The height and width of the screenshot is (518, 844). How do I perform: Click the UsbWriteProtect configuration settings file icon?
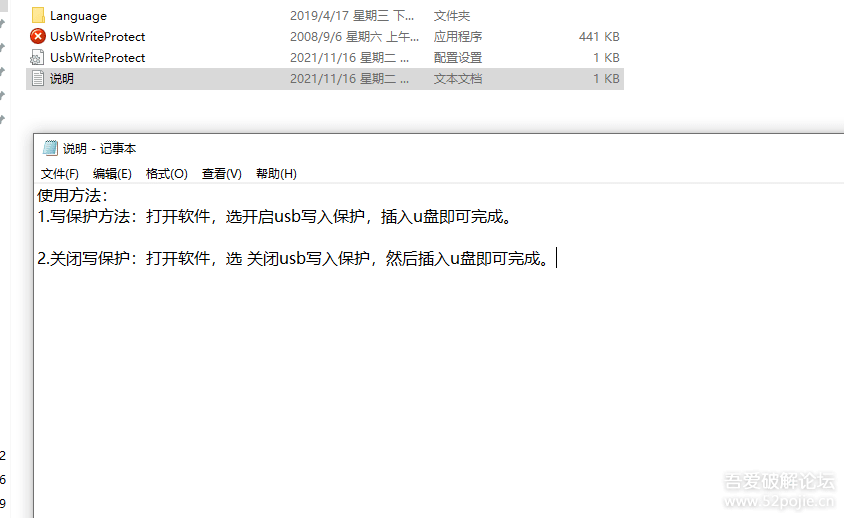(37, 57)
